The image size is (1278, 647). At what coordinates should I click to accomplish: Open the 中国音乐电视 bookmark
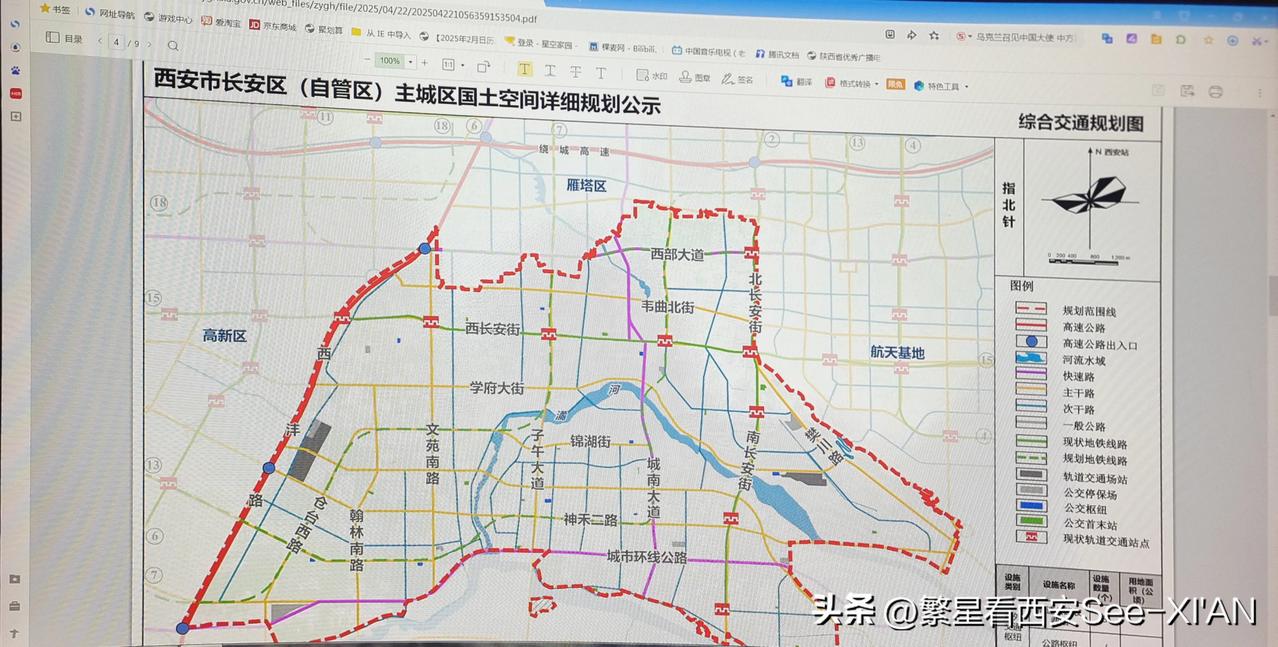click(x=709, y=51)
